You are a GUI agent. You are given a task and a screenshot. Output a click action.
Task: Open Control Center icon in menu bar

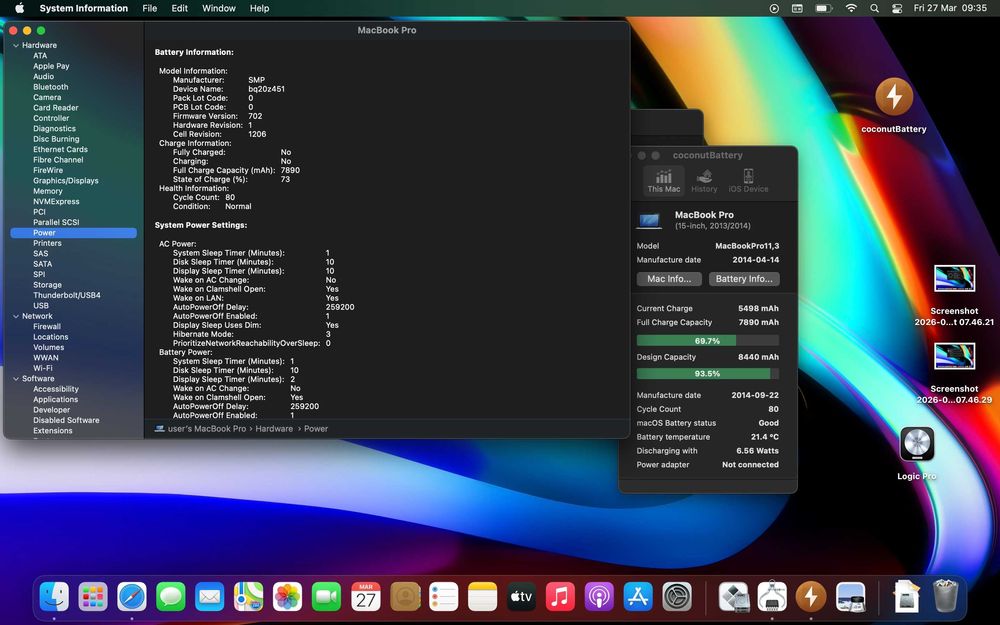coord(897,8)
